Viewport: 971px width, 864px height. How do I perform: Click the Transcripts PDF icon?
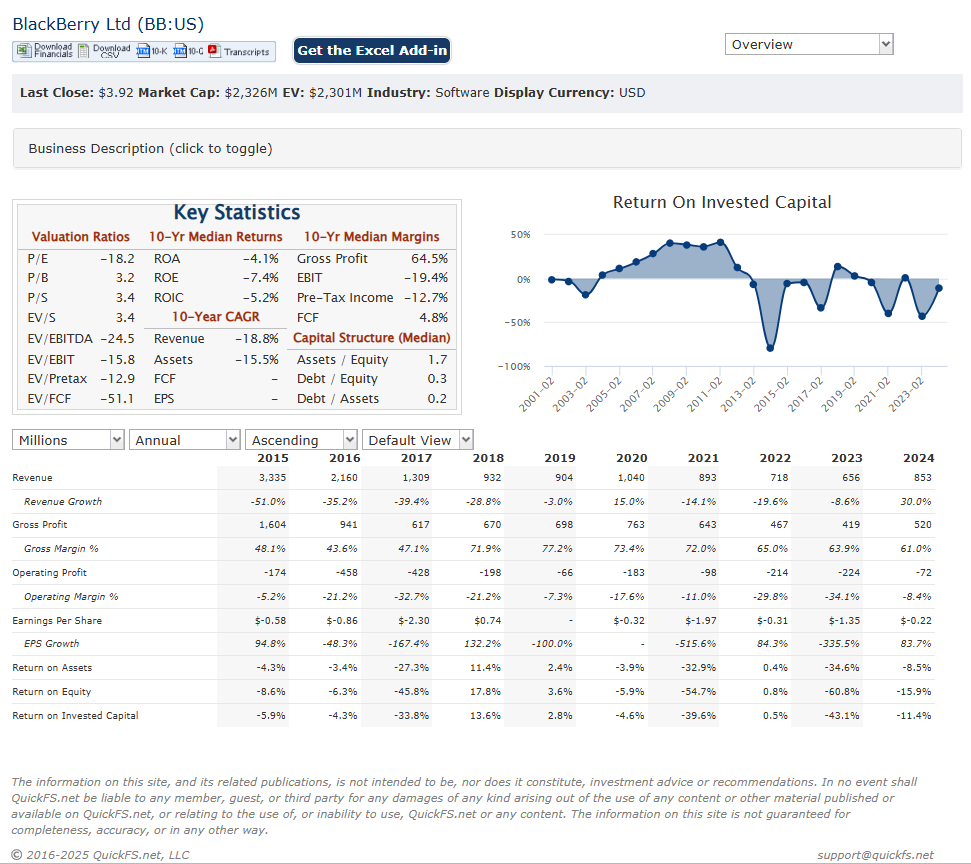coord(214,51)
